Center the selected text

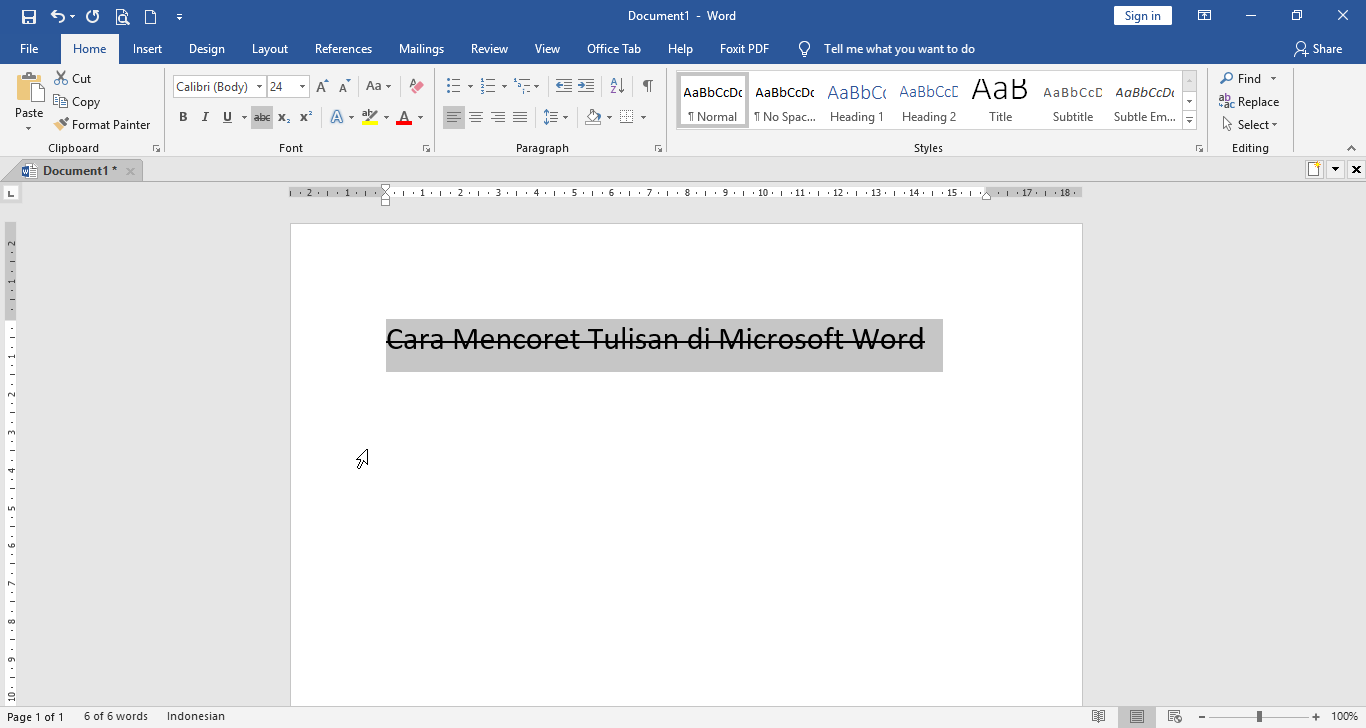(x=476, y=117)
